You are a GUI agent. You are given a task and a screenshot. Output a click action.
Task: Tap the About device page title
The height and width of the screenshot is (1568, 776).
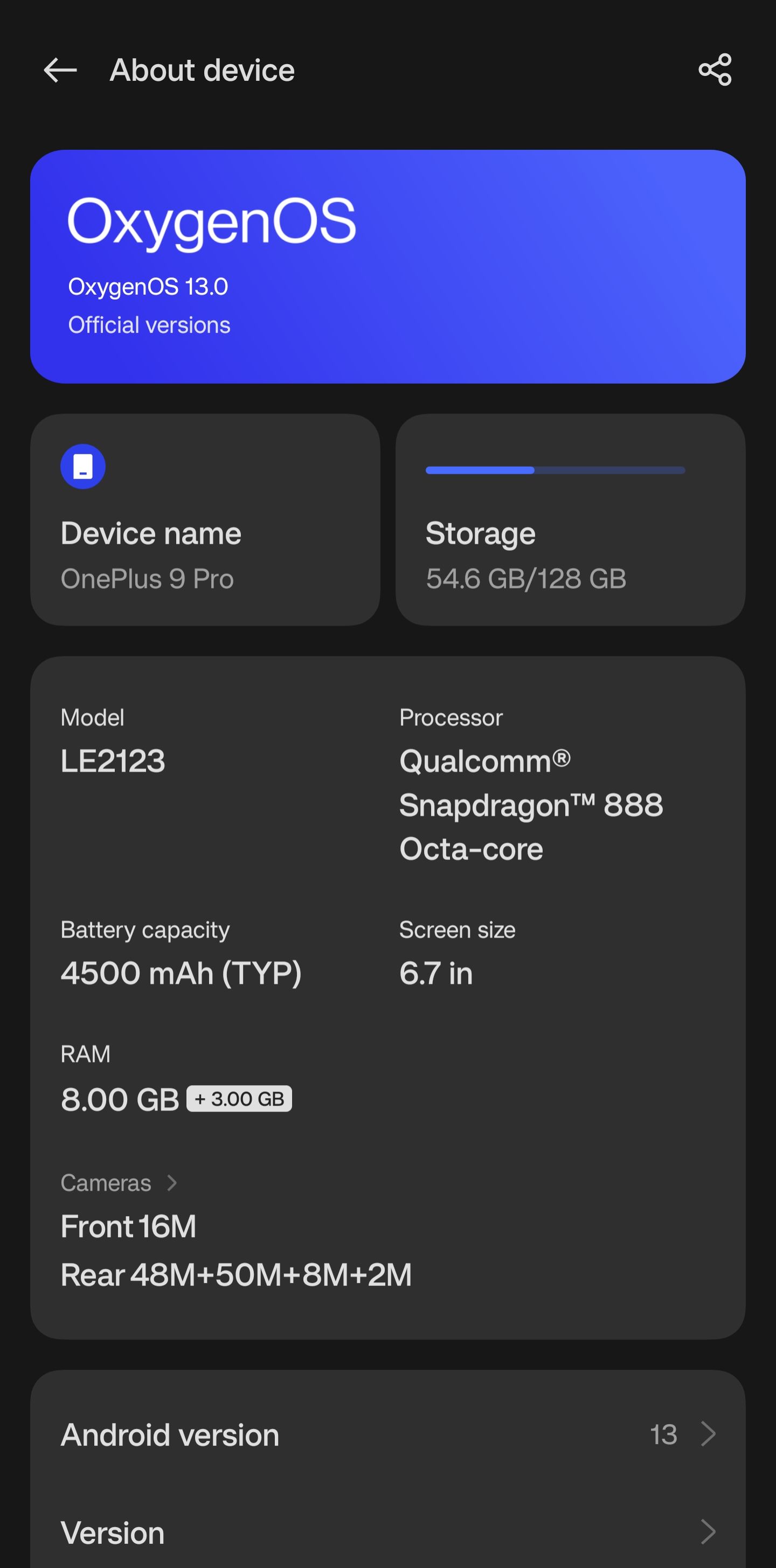(202, 71)
